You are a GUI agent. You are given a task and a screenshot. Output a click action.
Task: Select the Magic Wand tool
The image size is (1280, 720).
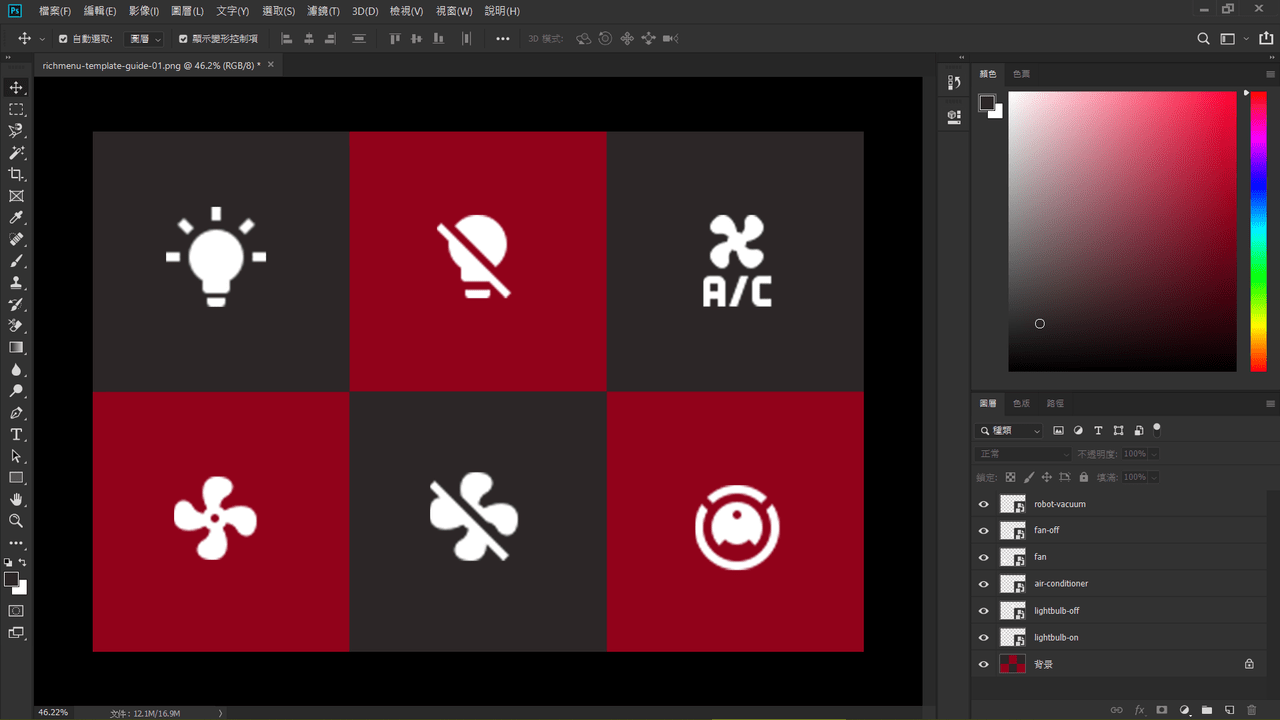(16, 153)
